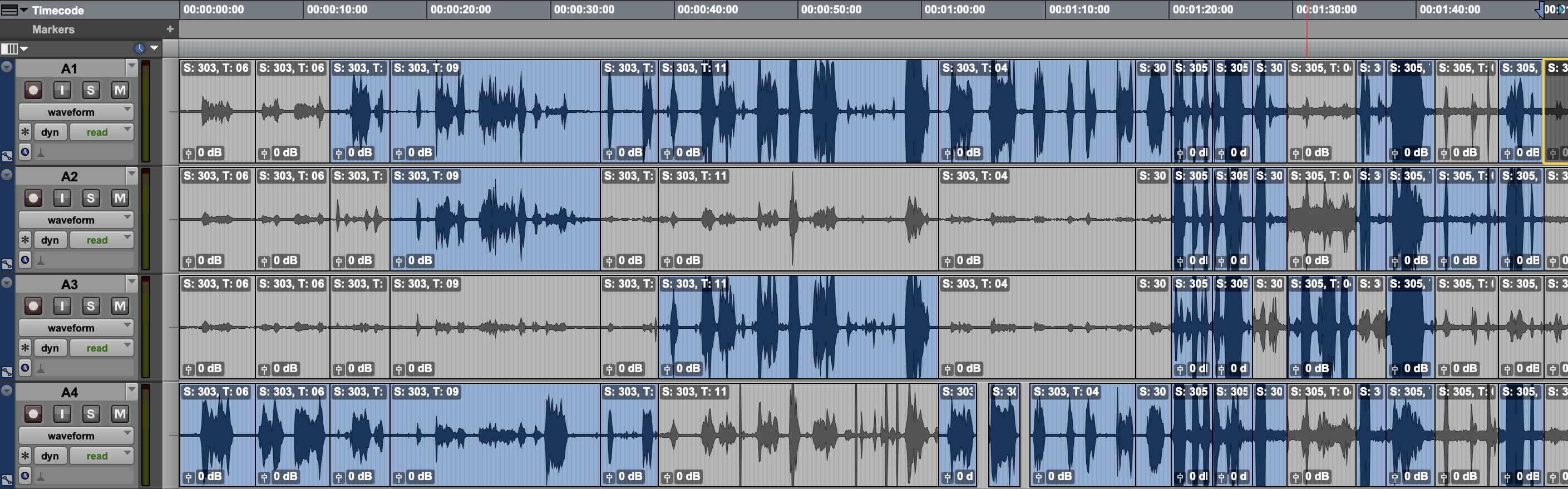Show automation lanes icon for track A3
The height and width of the screenshot is (489, 1568).
[7, 372]
